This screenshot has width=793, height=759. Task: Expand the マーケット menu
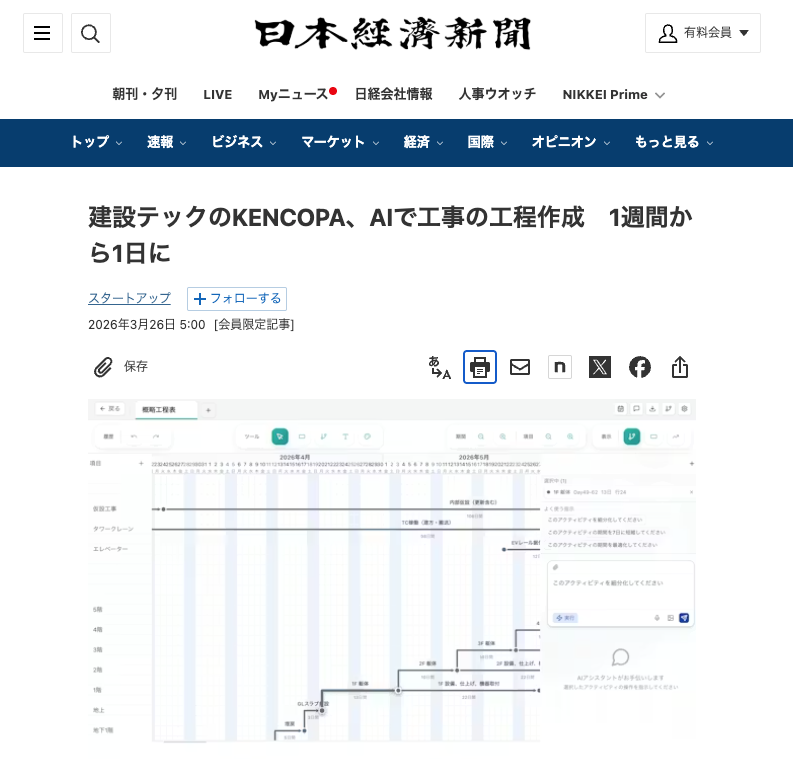[x=340, y=142]
